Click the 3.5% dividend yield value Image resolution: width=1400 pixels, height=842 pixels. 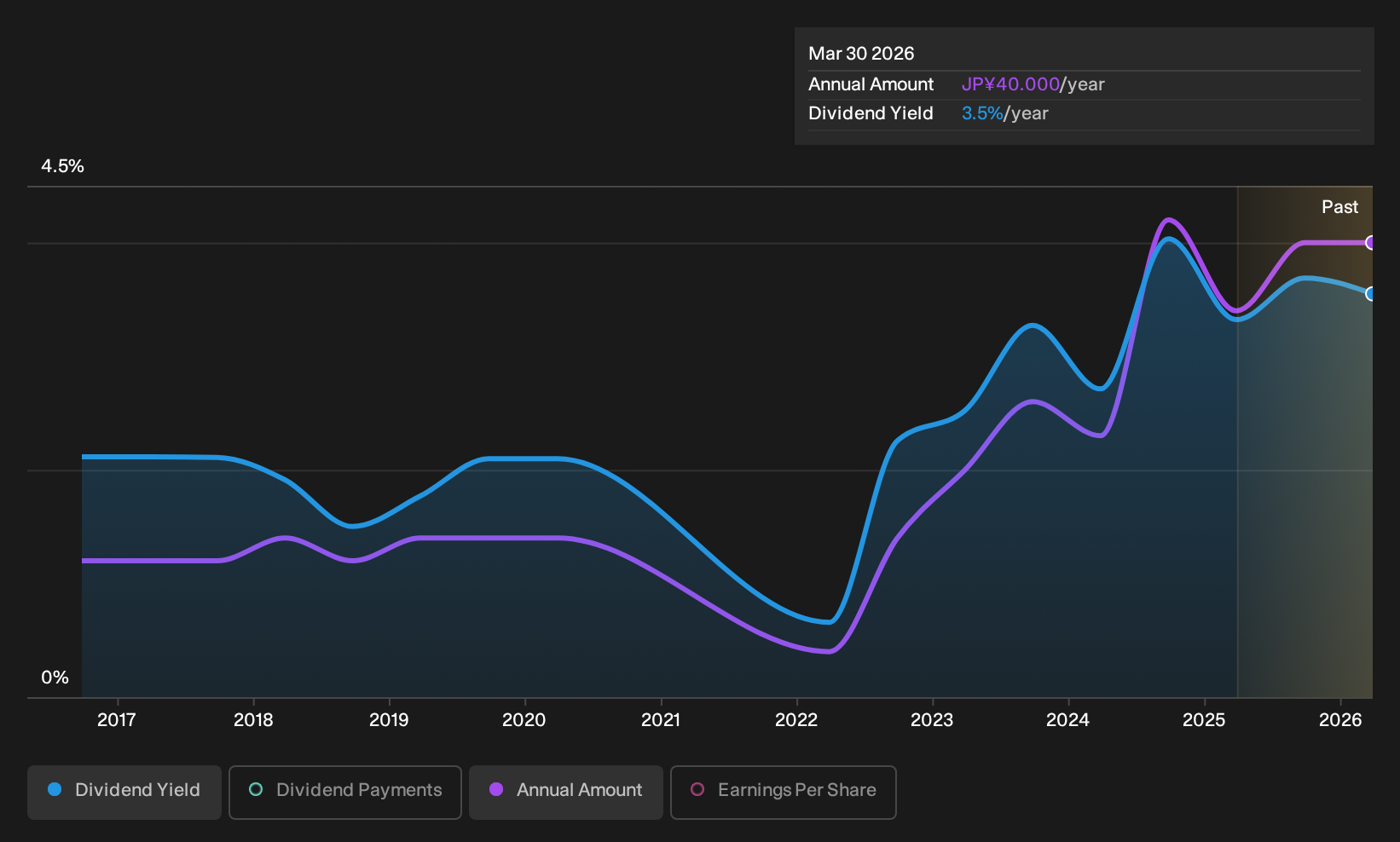pyautogui.click(x=982, y=113)
